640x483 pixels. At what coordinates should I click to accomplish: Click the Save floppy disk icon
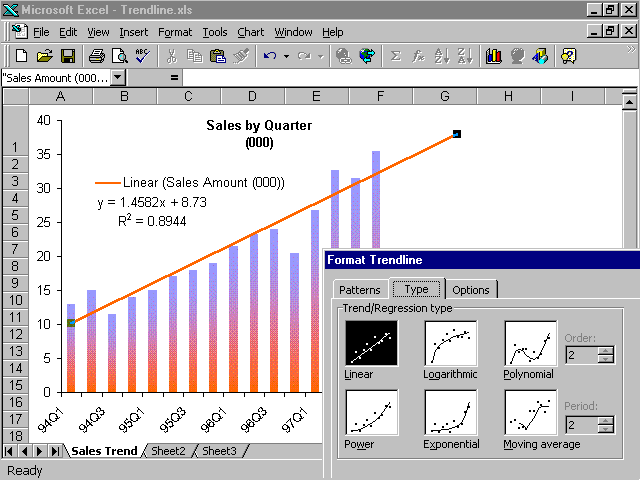point(68,56)
